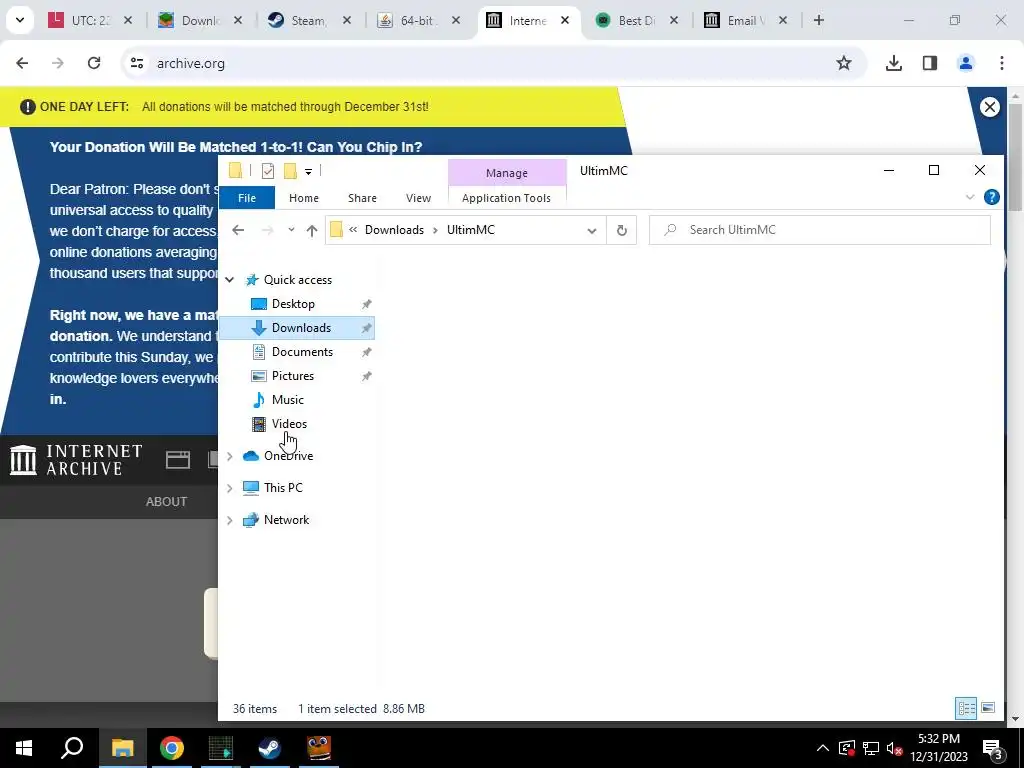Open the Share ribbon tab
The image size is (1024, 768).
click(362, 198)
